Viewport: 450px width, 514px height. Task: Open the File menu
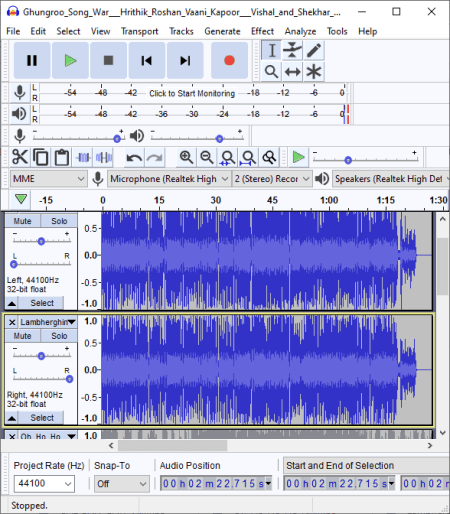pos(13,31)
